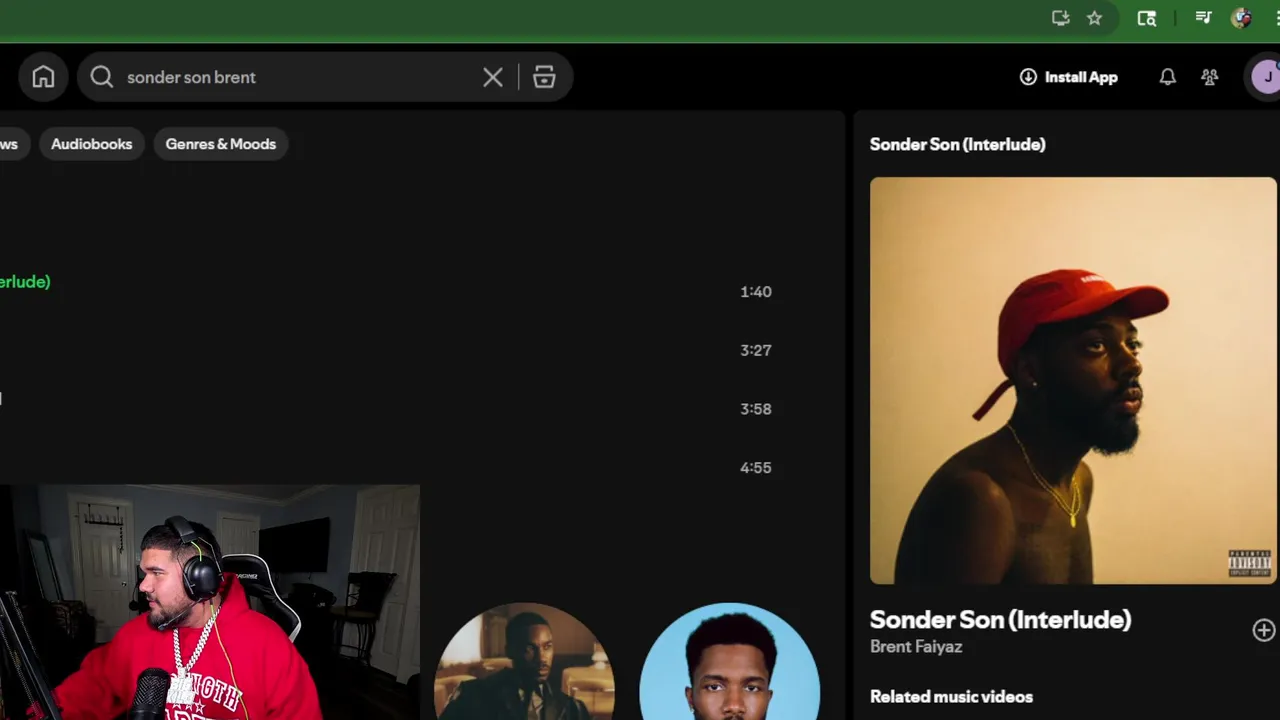Select the Audiobooks filter chip

click(x=91, y=144)
